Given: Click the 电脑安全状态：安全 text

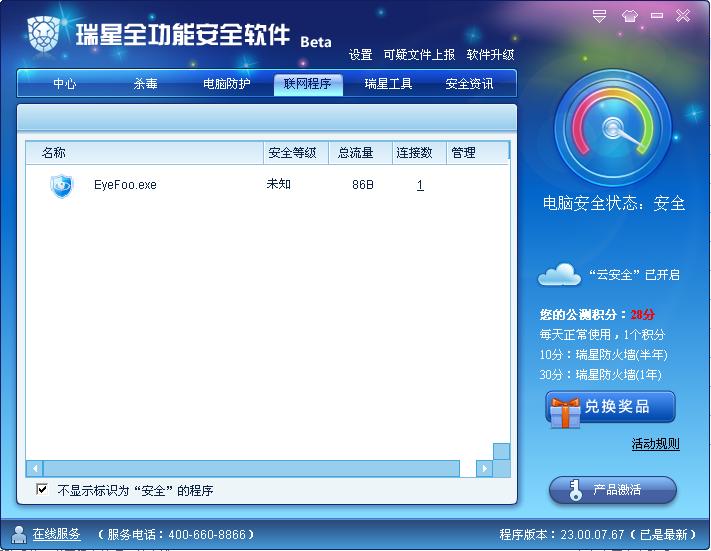Looking at the screenshot, I should (614, 203).
